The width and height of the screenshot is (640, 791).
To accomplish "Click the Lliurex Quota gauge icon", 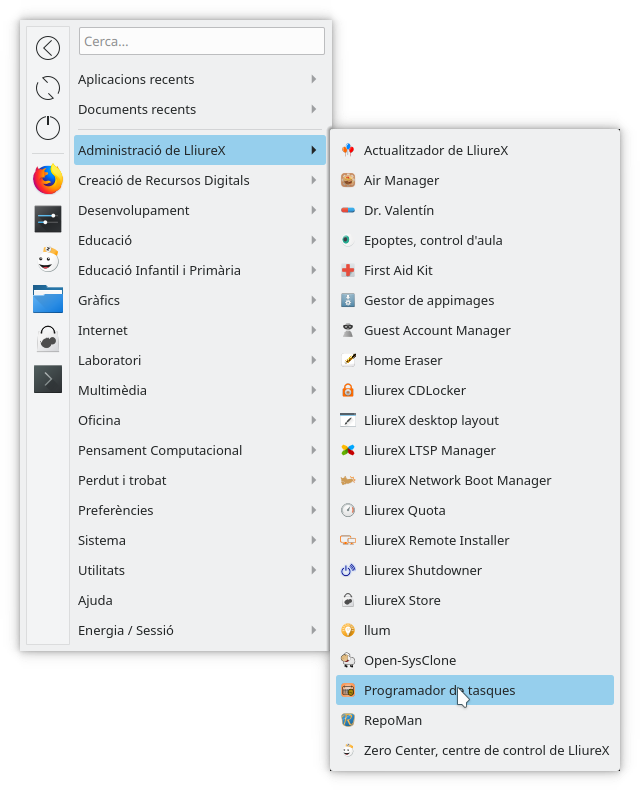I will click(348, 511).
